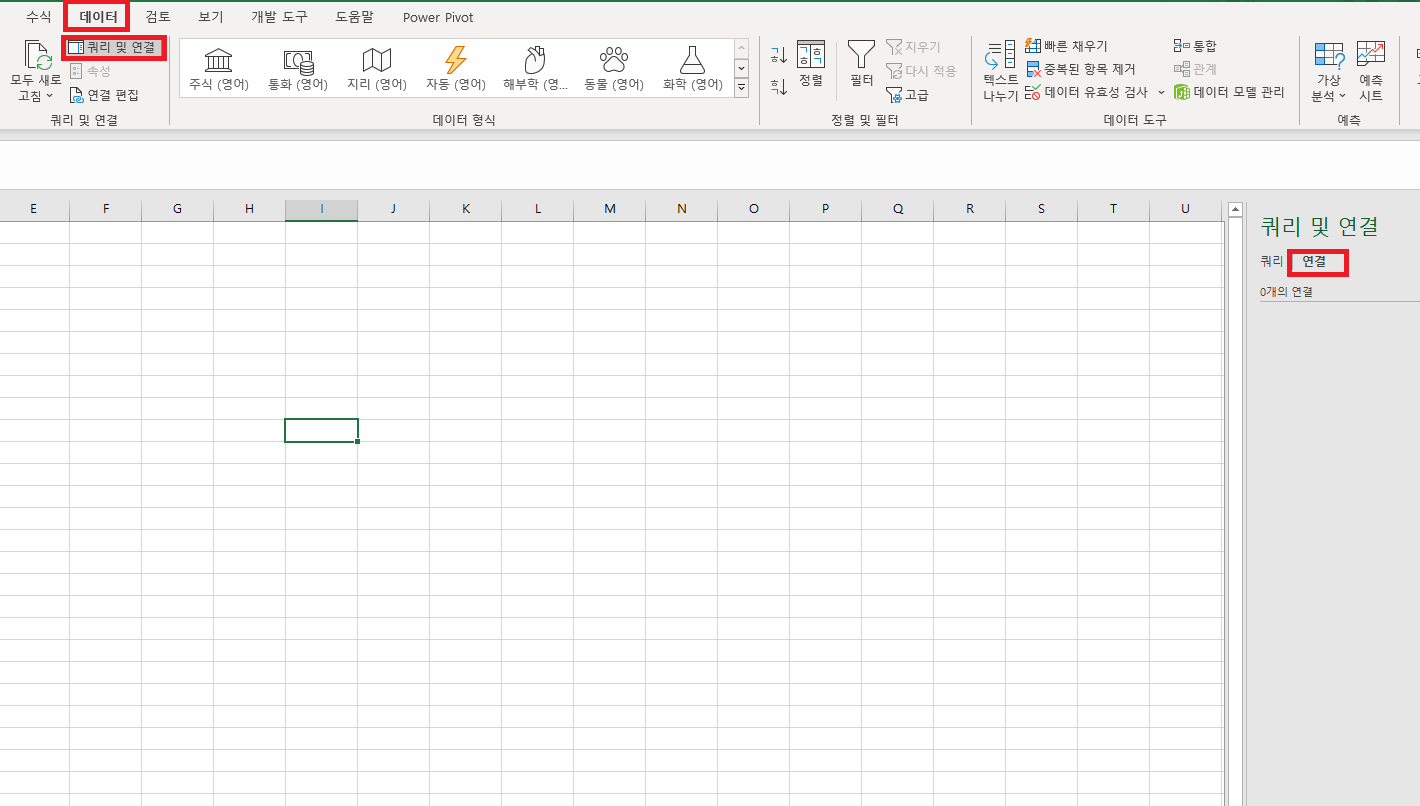
Task: Select the 자동 (영어) automatic data type
Action: pyautogui.click(x=455, y=68)
